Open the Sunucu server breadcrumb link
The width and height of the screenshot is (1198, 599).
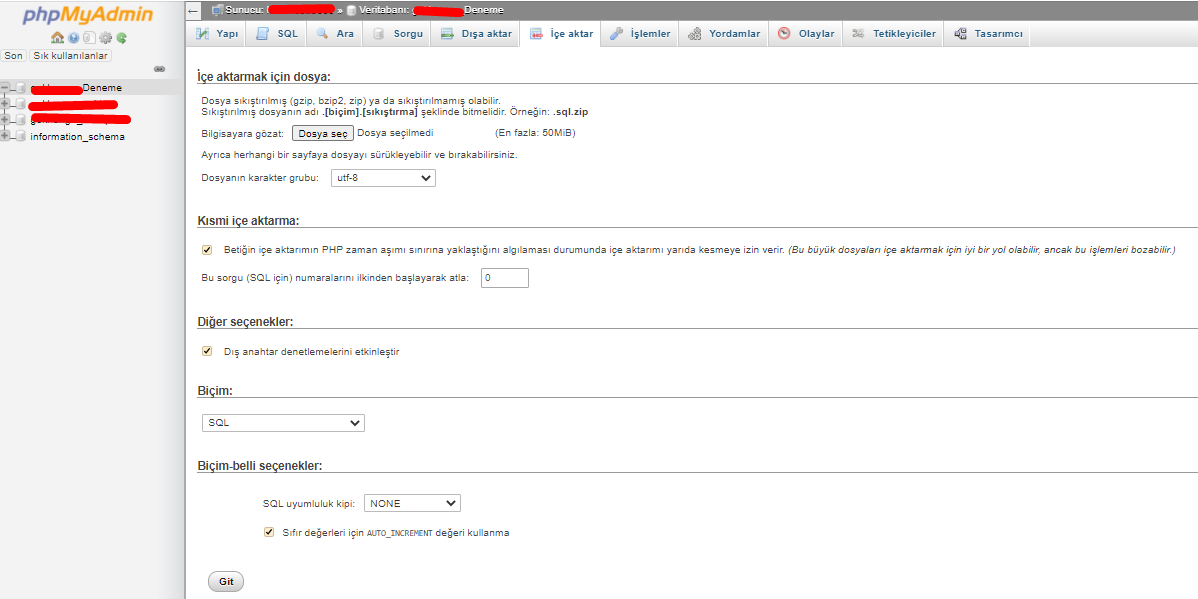[279, 10]
